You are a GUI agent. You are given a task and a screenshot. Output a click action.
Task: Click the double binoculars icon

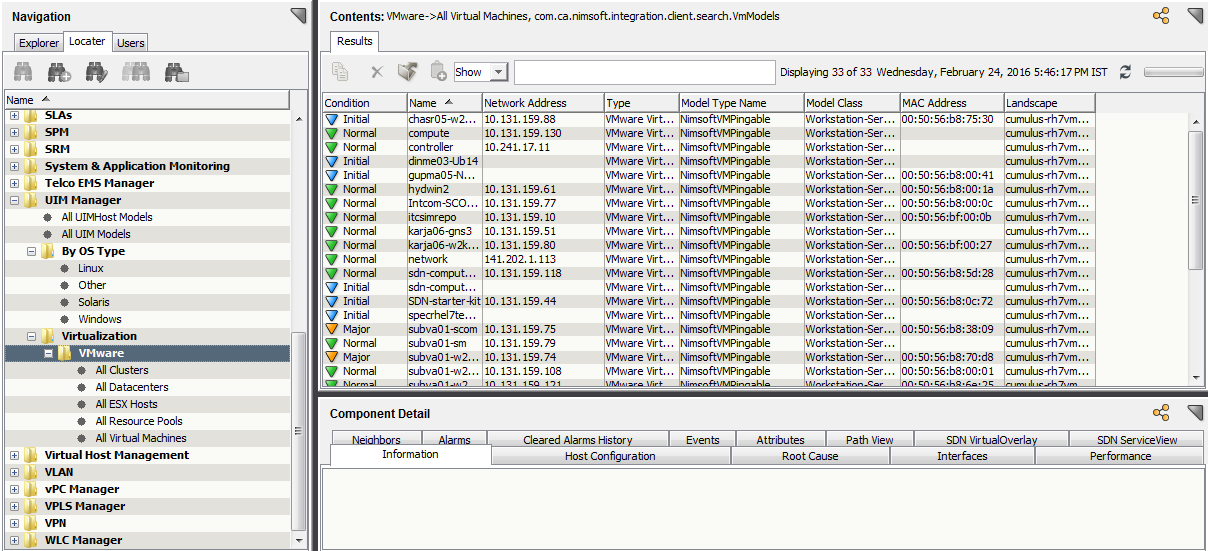(x=136, y=72)
